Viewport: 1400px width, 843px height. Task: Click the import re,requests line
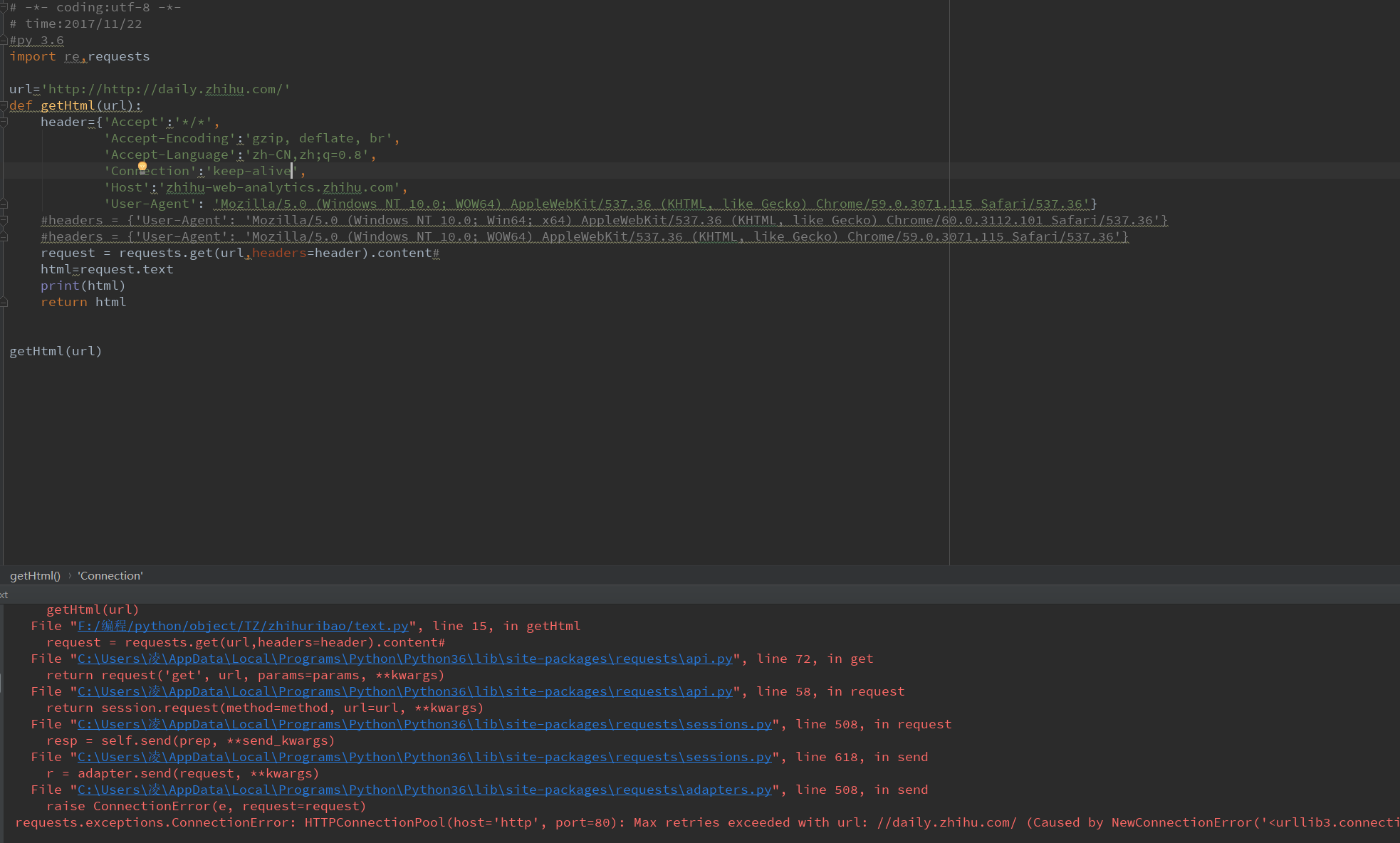[x=80, y=57]
